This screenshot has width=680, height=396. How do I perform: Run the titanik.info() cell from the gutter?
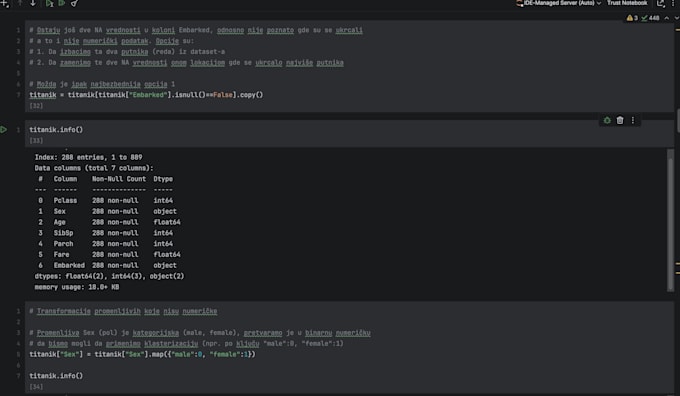(4, 129)
